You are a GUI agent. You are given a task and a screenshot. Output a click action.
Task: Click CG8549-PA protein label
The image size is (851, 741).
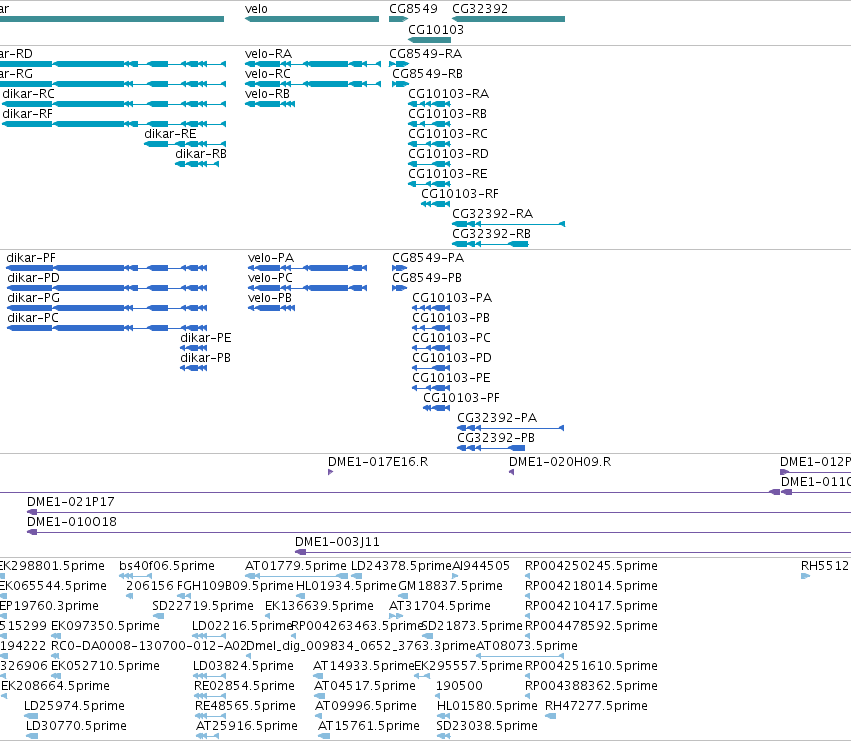pos(428,258)
